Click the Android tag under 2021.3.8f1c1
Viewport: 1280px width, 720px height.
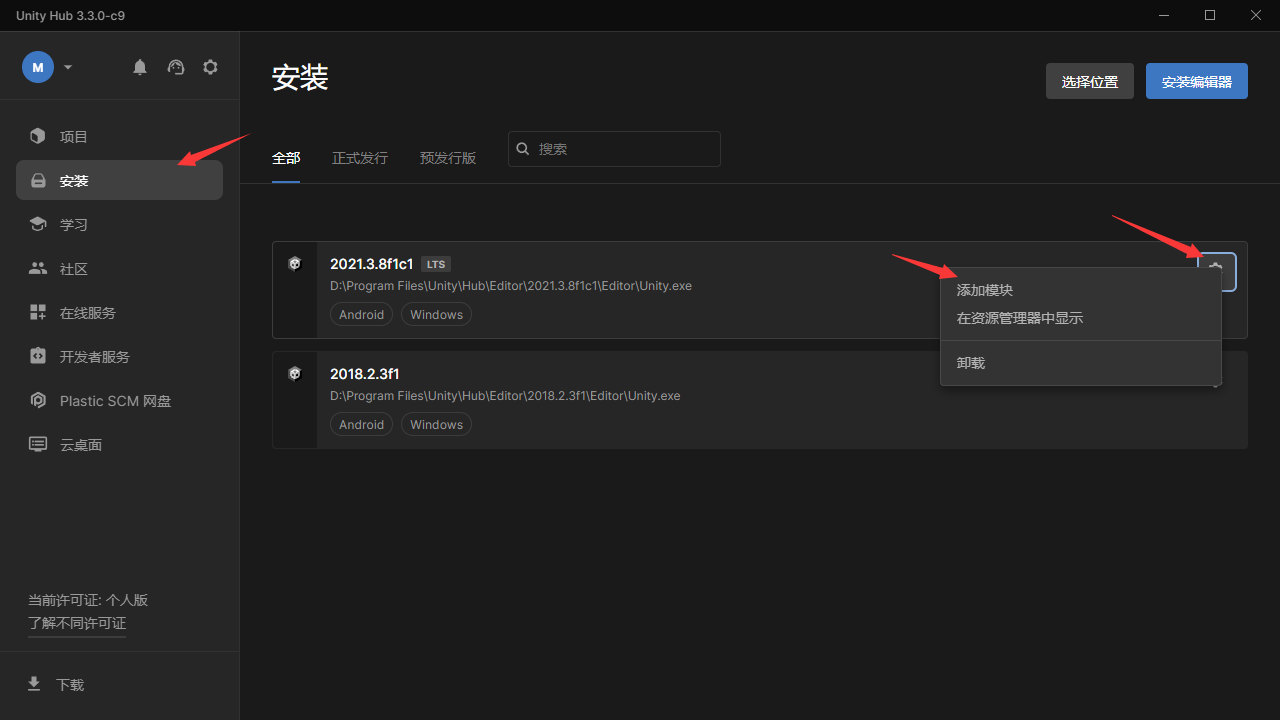pyautogui.click(x=361, y=314)
